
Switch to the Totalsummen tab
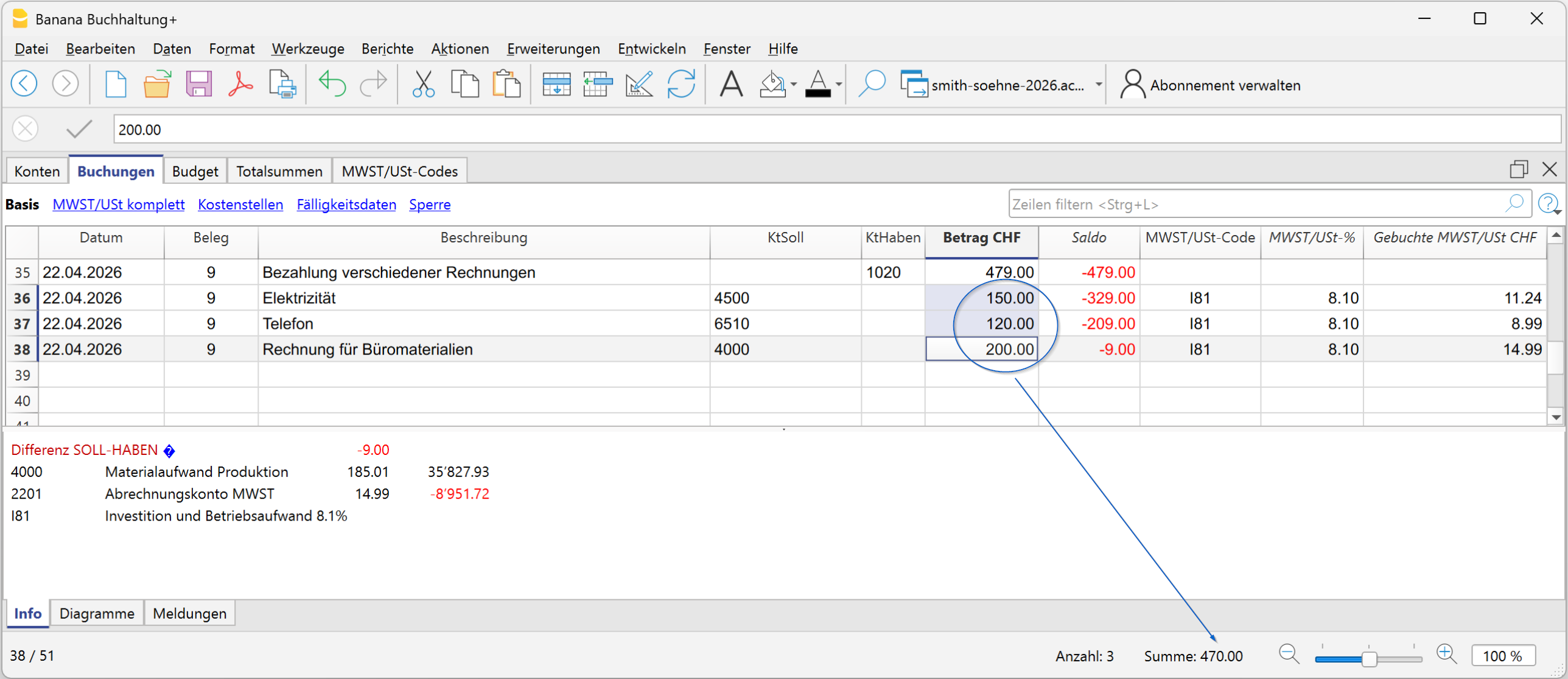coord(279,171)
